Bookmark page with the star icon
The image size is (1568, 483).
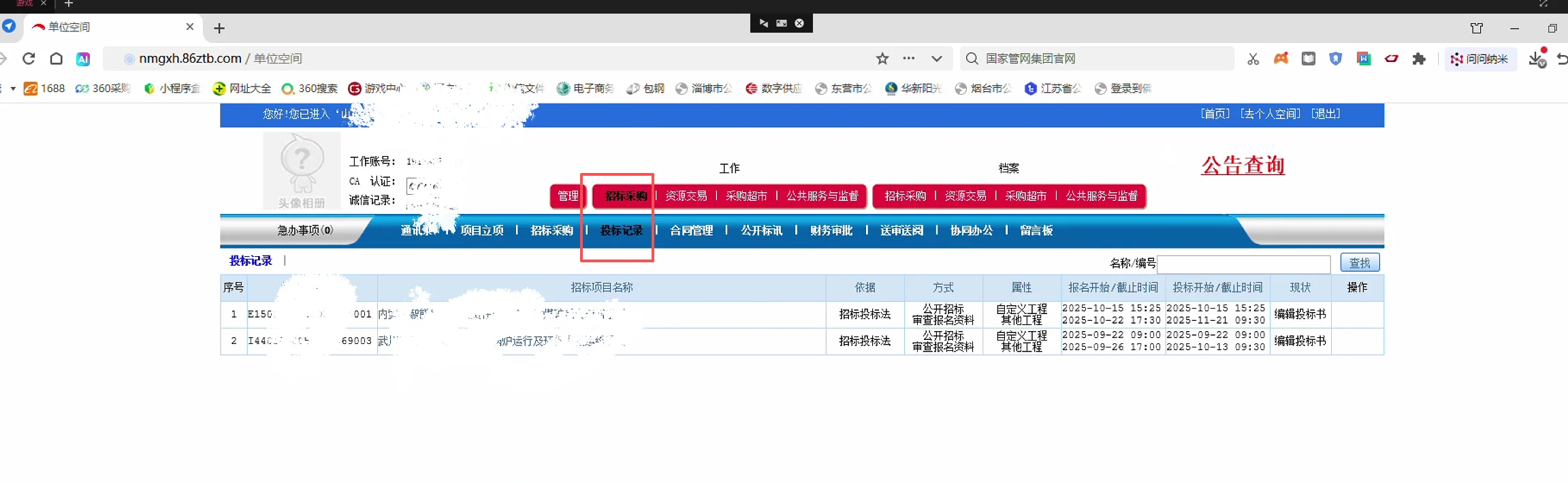(x=882, y=59)
